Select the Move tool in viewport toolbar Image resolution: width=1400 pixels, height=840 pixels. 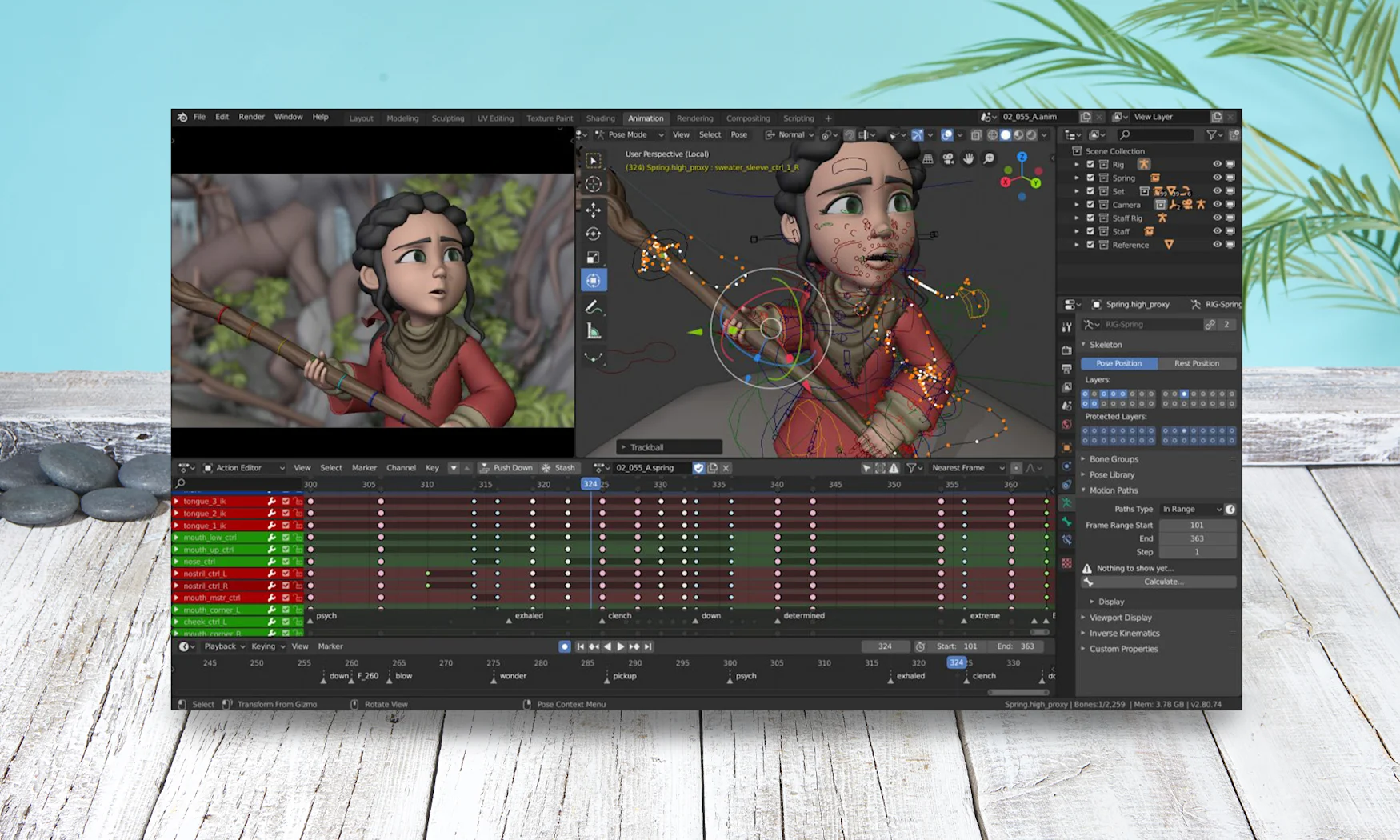[x=593, y=210]
